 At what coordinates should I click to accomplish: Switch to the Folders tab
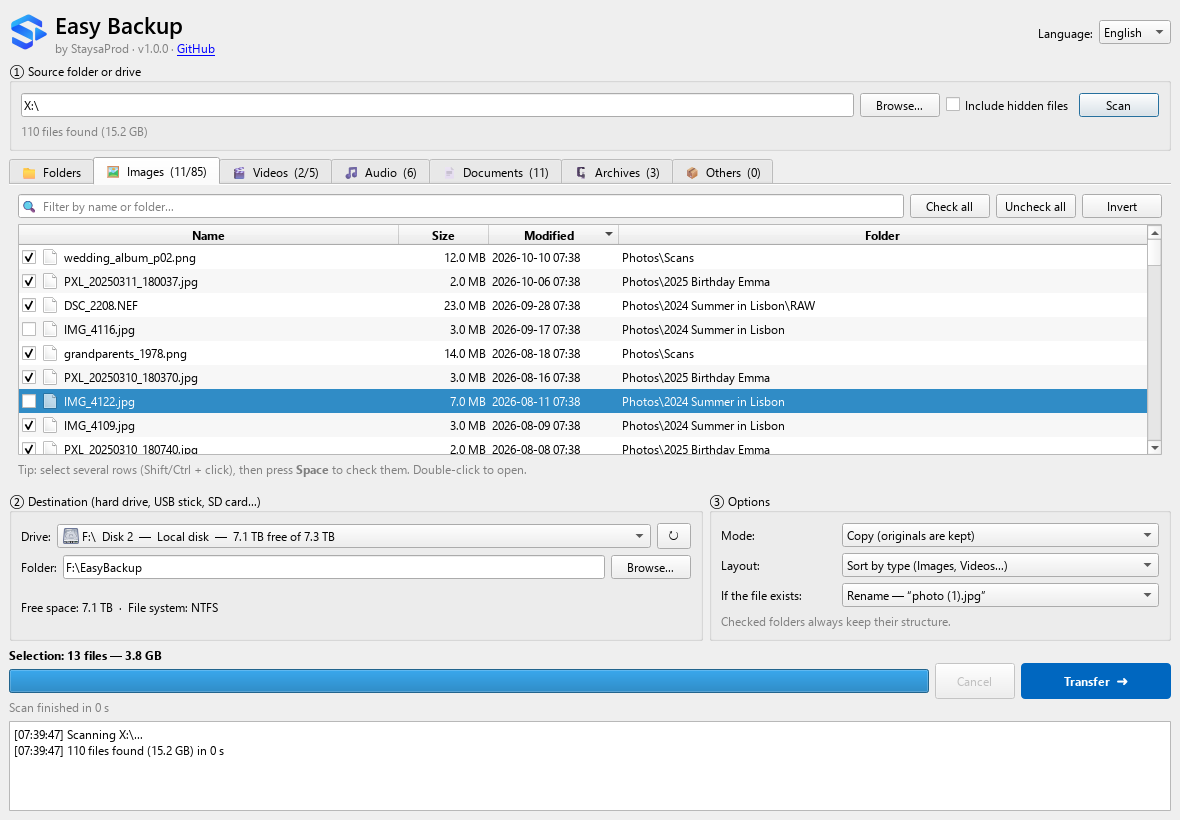51,173
